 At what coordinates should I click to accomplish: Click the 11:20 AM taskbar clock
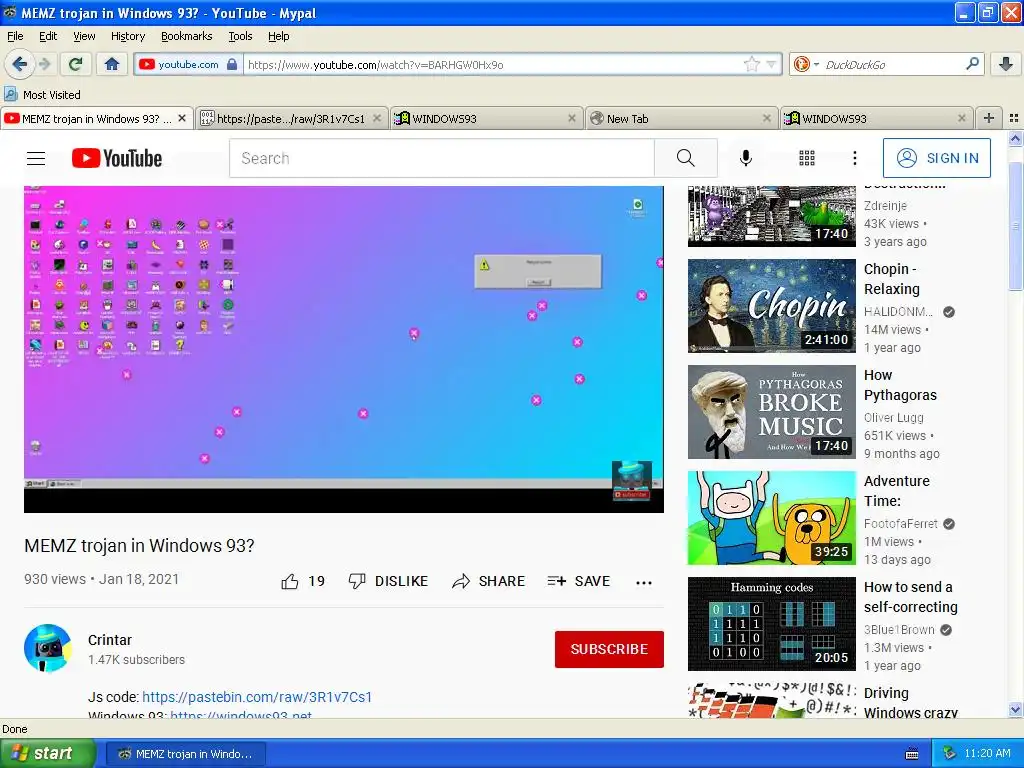[987, 754]
